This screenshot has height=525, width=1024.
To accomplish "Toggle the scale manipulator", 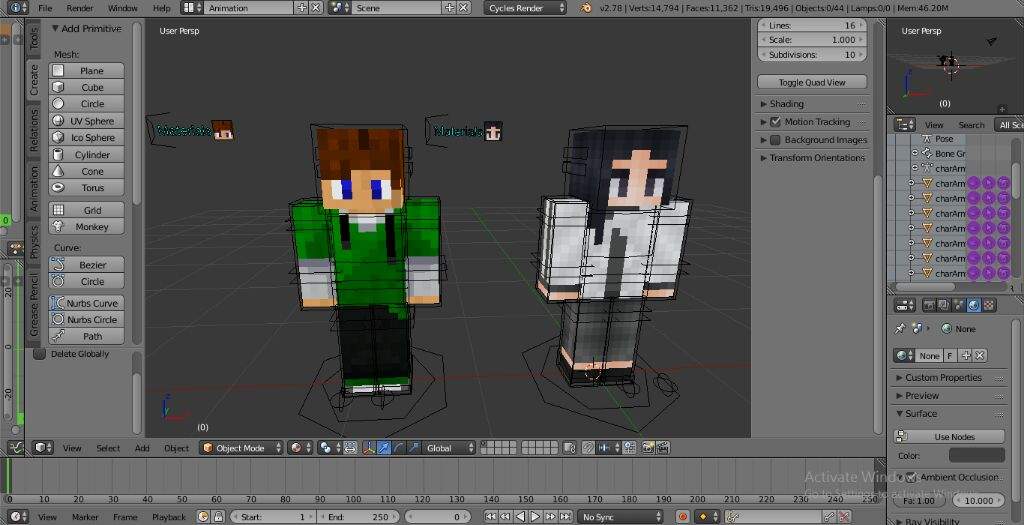I will [x=413, y=448].
